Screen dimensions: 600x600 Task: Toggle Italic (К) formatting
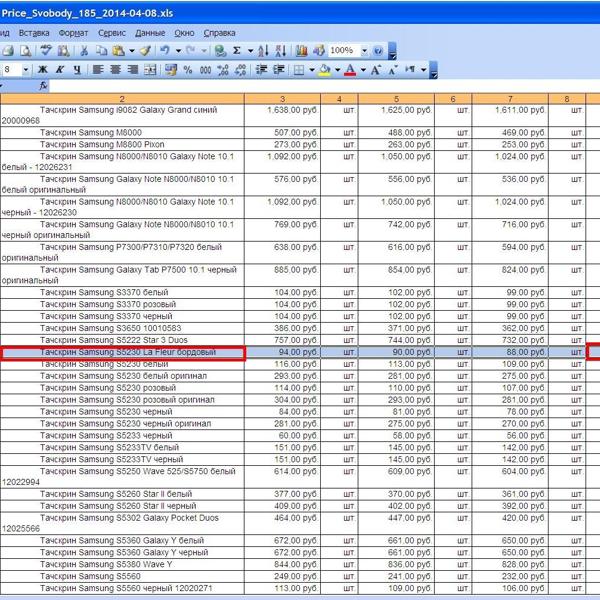60,70
